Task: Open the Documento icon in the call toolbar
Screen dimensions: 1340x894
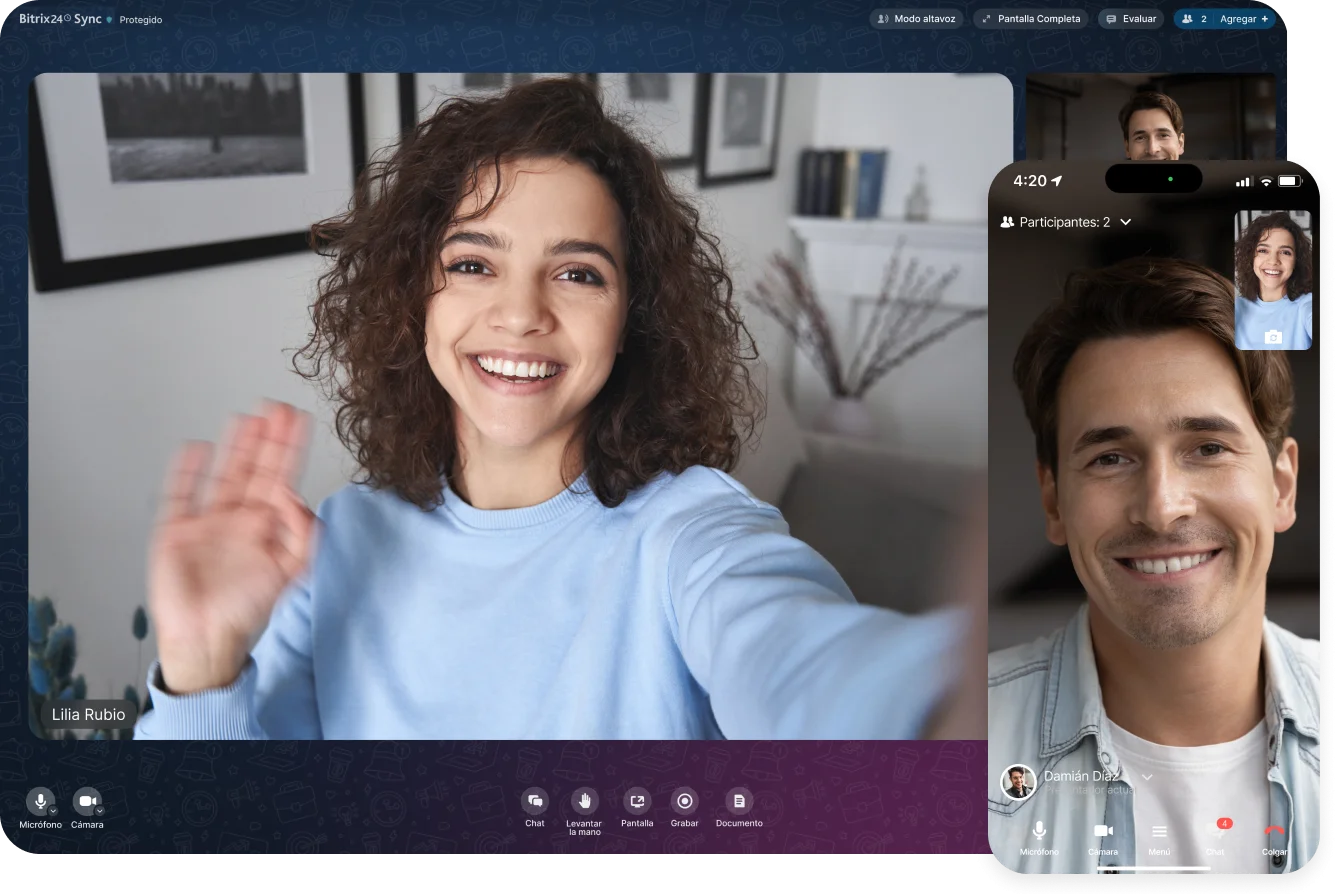Action: click(x=739, y=803)
